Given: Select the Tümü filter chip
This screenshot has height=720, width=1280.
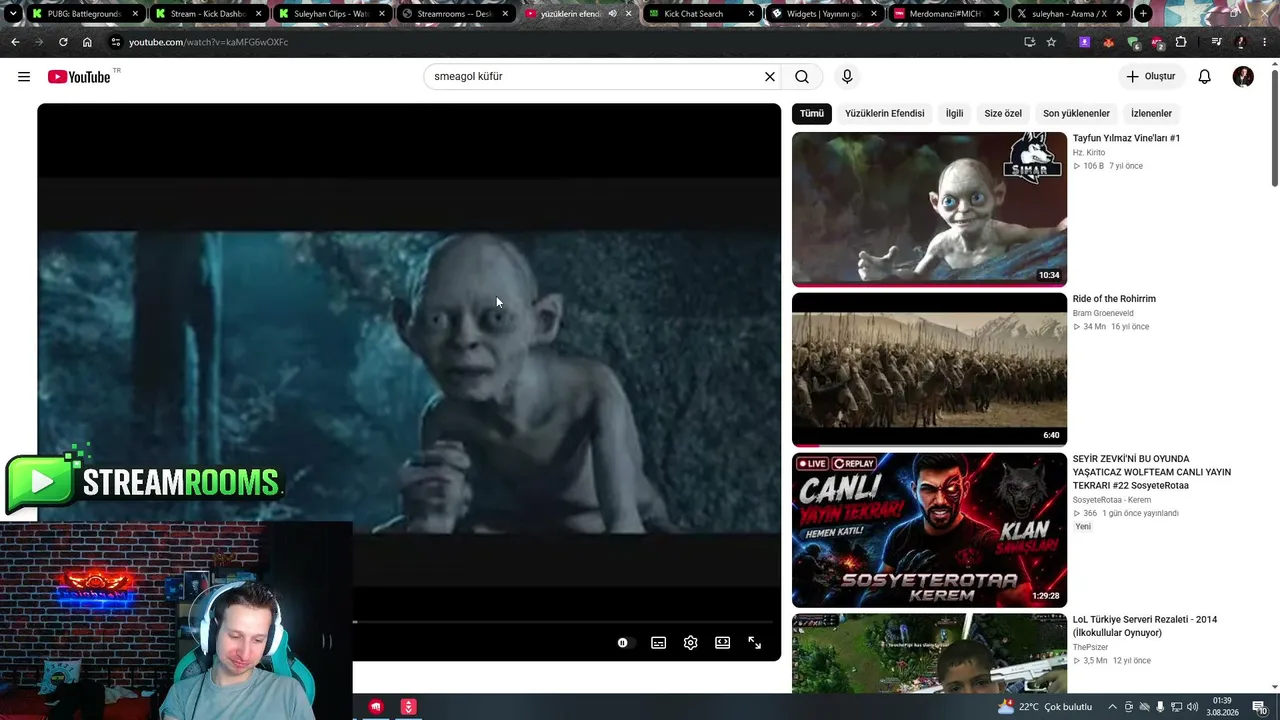Looking at the screenshot, I should point(812,114).
